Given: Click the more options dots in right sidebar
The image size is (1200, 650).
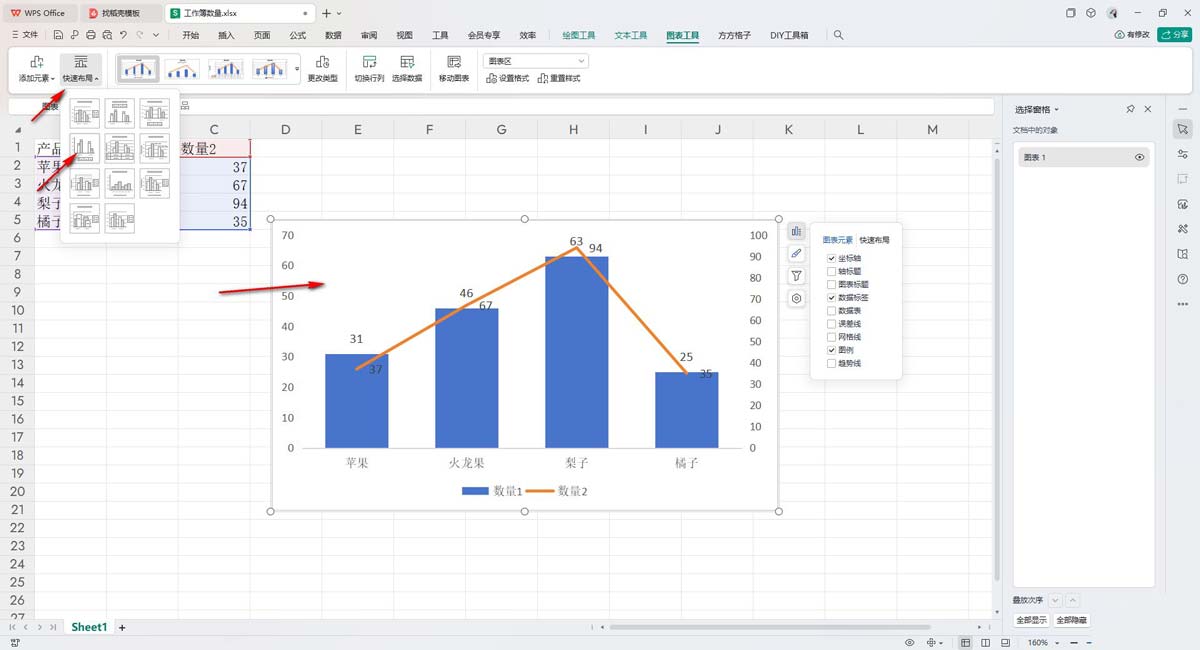Looking at the screenshot, I should click(x=1183, y=304).
